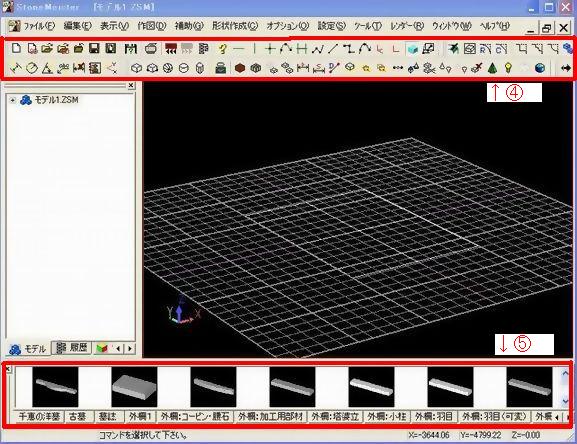Select the horizontal line drawing tool
This screenshot has height=444, width=577.
point(238,49)
